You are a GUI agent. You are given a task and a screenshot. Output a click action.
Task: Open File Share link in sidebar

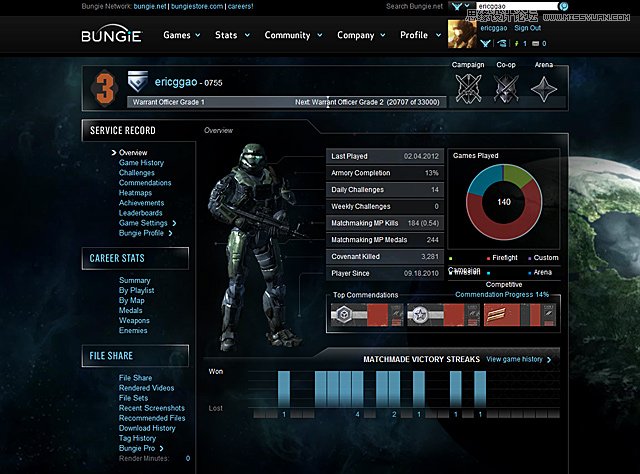pyautogui.click(x=135, y=378)
